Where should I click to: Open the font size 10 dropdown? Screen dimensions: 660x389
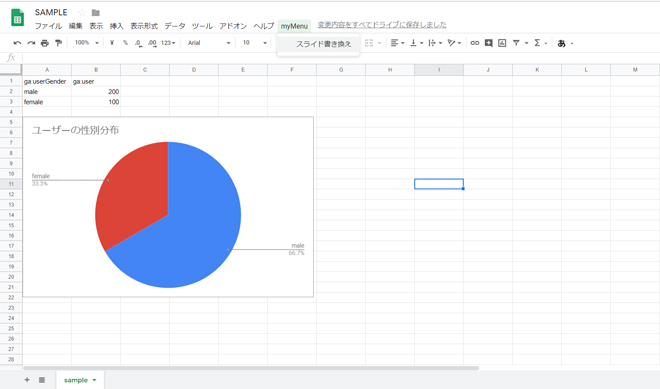(255, 43)
